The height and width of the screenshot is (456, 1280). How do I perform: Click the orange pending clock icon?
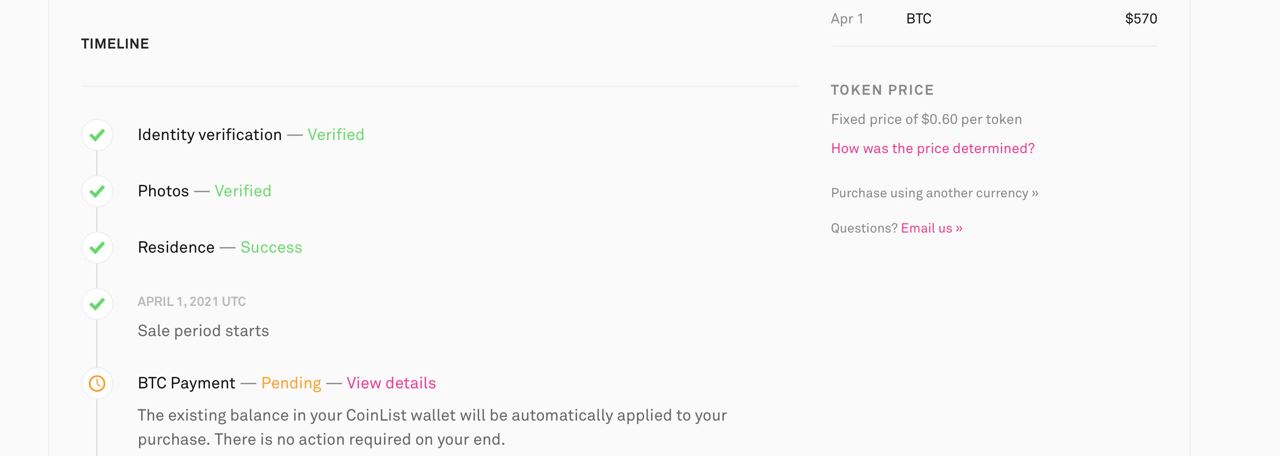tap(97, 383)
